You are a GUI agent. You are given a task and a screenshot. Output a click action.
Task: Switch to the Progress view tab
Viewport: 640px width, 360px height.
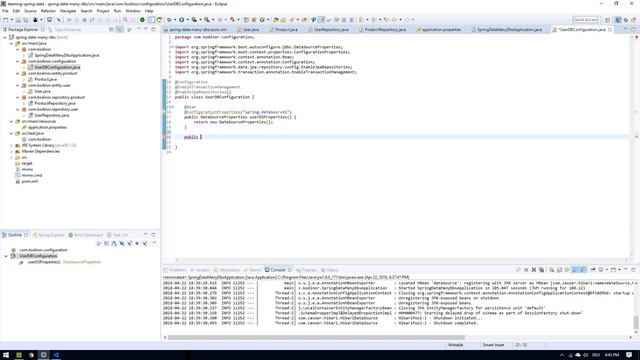[x=306, y=270]
